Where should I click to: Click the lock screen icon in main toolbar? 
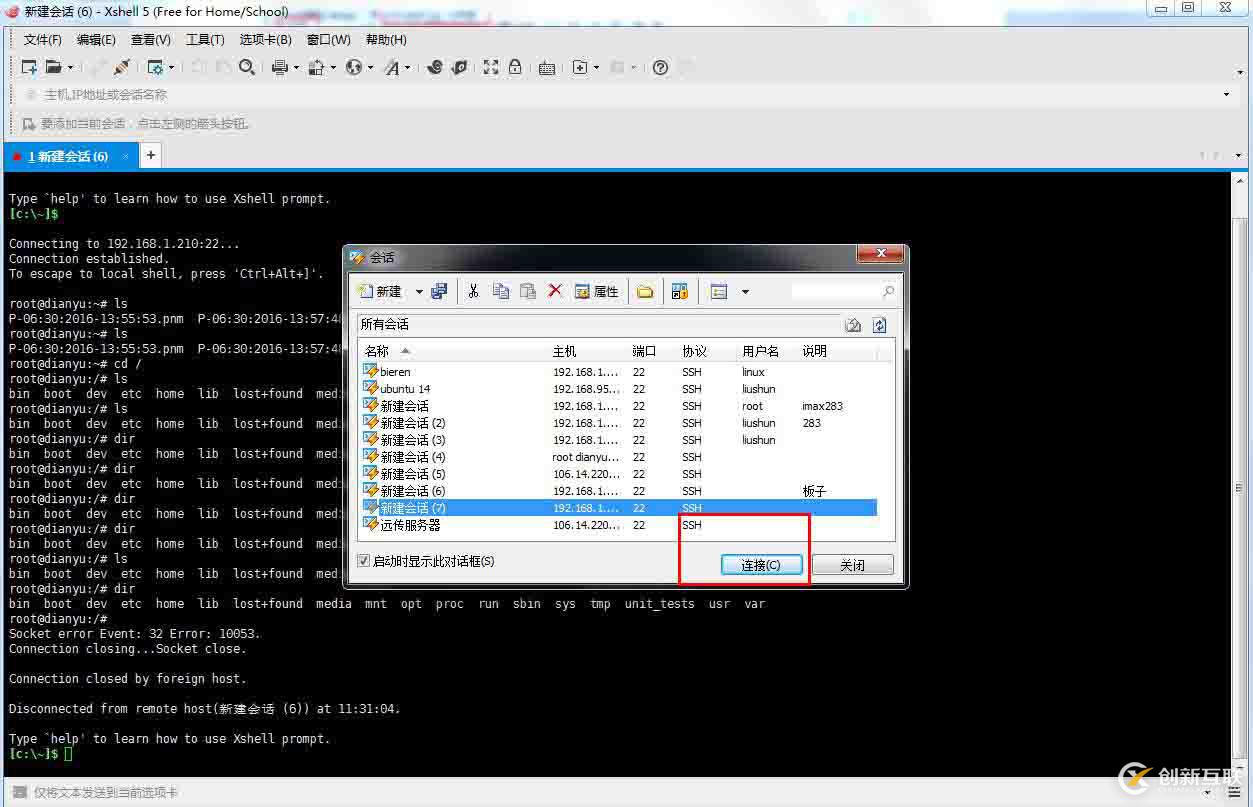coord(515,67)
